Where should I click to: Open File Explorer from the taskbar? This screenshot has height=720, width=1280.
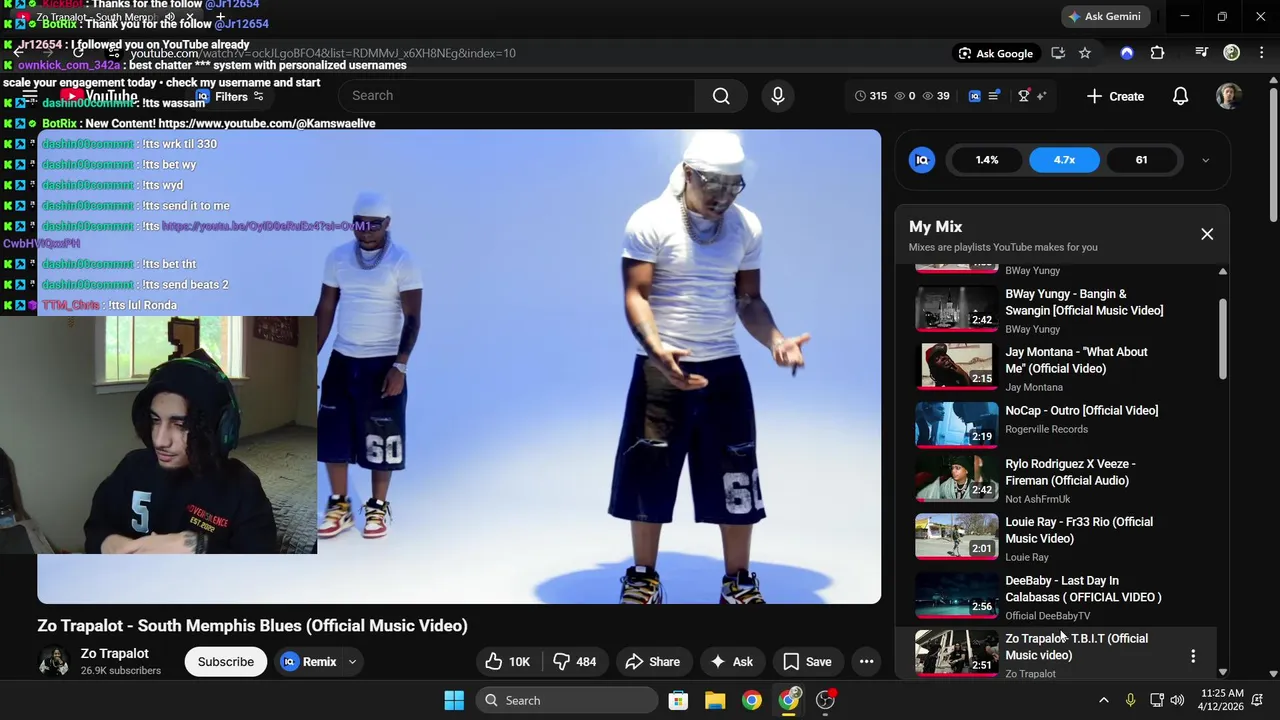pos(715,700)
